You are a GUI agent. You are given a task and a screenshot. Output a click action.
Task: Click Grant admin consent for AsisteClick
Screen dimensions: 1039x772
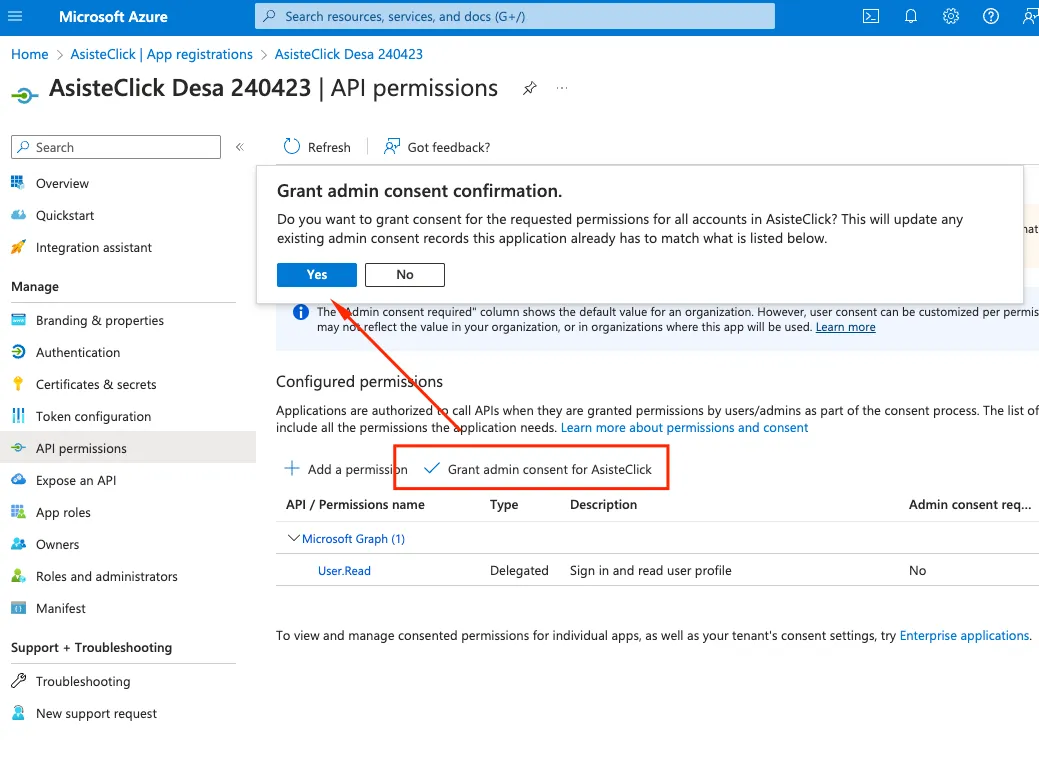pos(537,469)
